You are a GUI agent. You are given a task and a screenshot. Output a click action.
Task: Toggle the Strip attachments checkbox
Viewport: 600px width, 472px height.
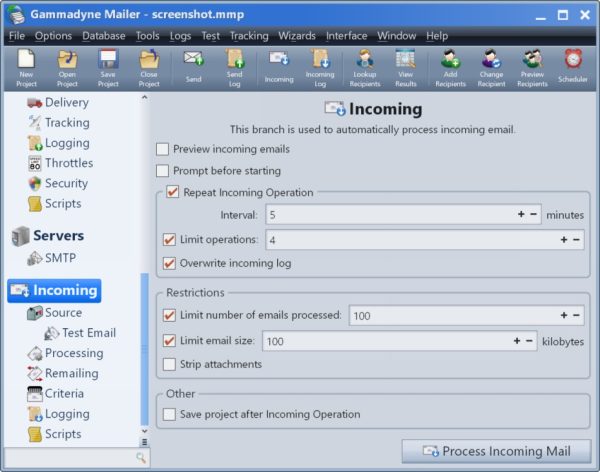click(169, 364)
